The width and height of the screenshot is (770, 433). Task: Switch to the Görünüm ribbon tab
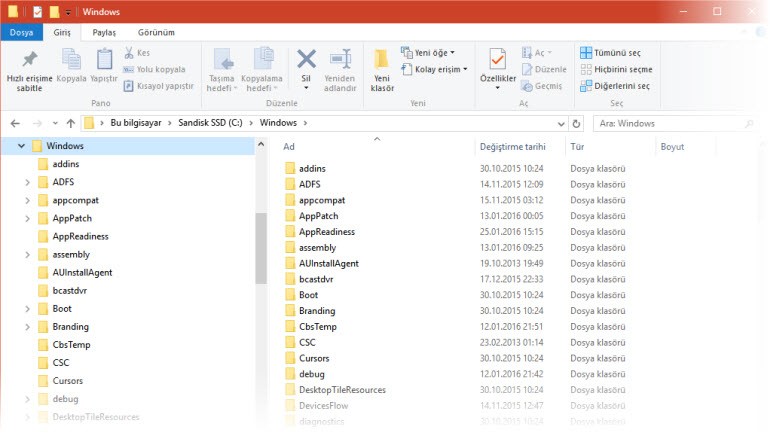point(156,32)
